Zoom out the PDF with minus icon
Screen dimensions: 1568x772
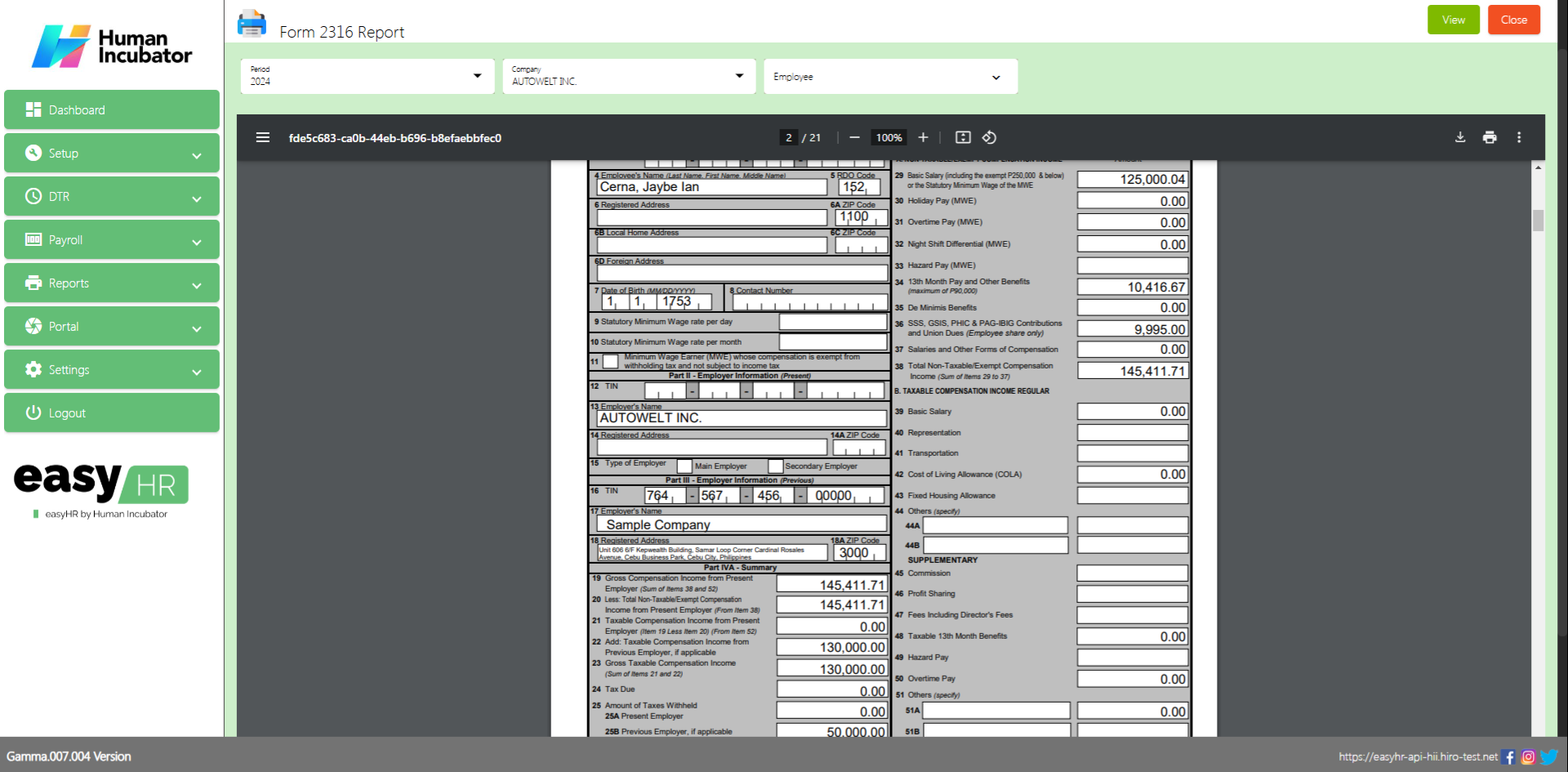click(854, 137)
